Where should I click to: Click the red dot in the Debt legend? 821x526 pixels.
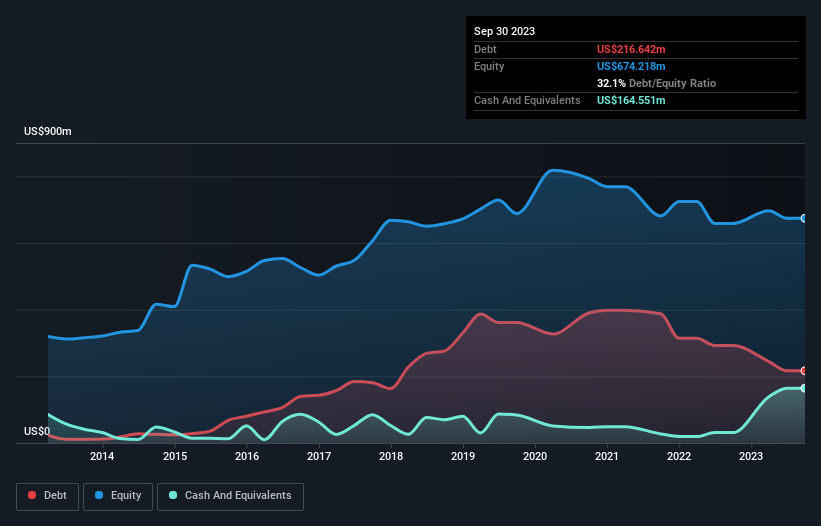click(33, 496)
